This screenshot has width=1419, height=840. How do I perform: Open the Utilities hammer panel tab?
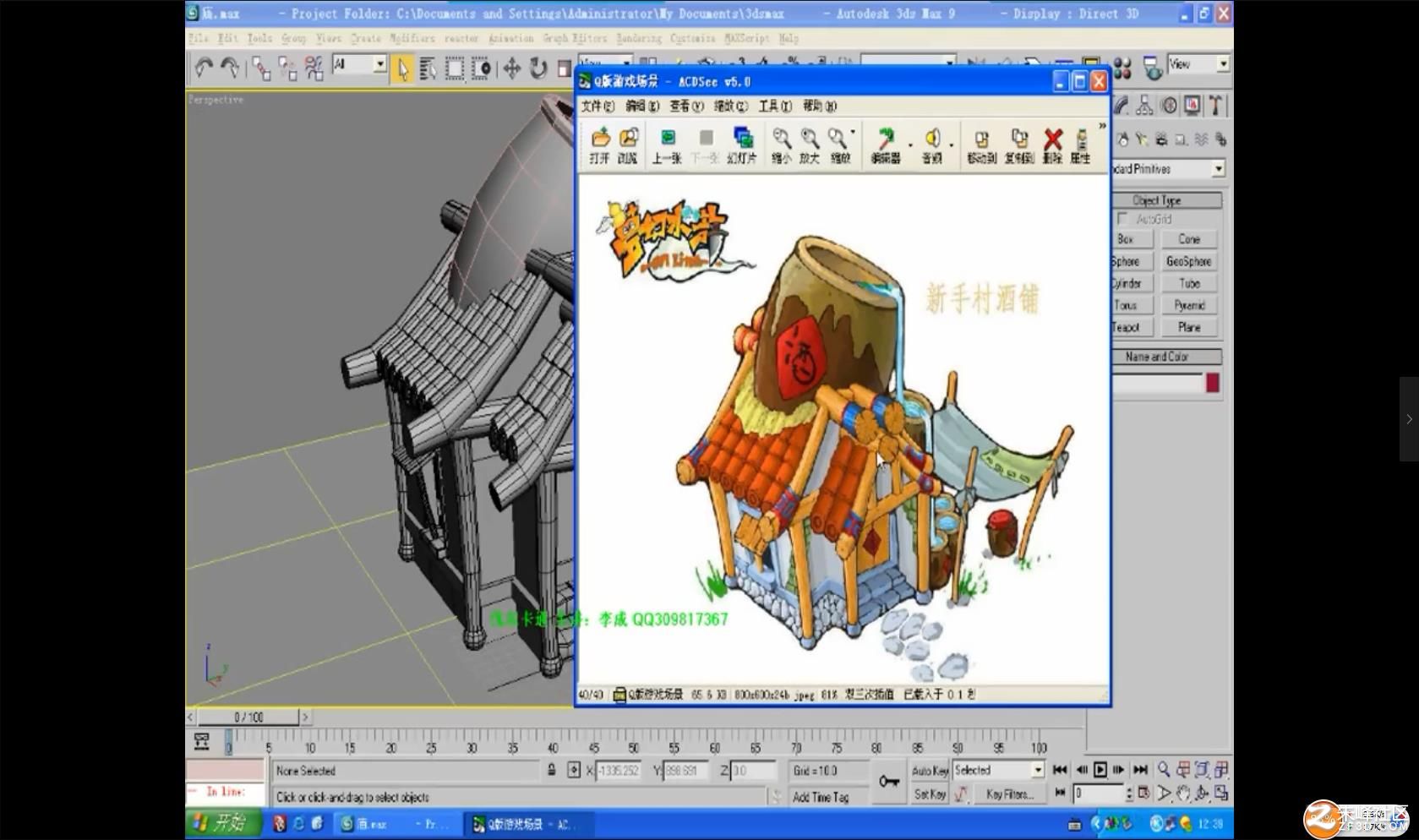pyautogui.click(x=1215, y=106)
